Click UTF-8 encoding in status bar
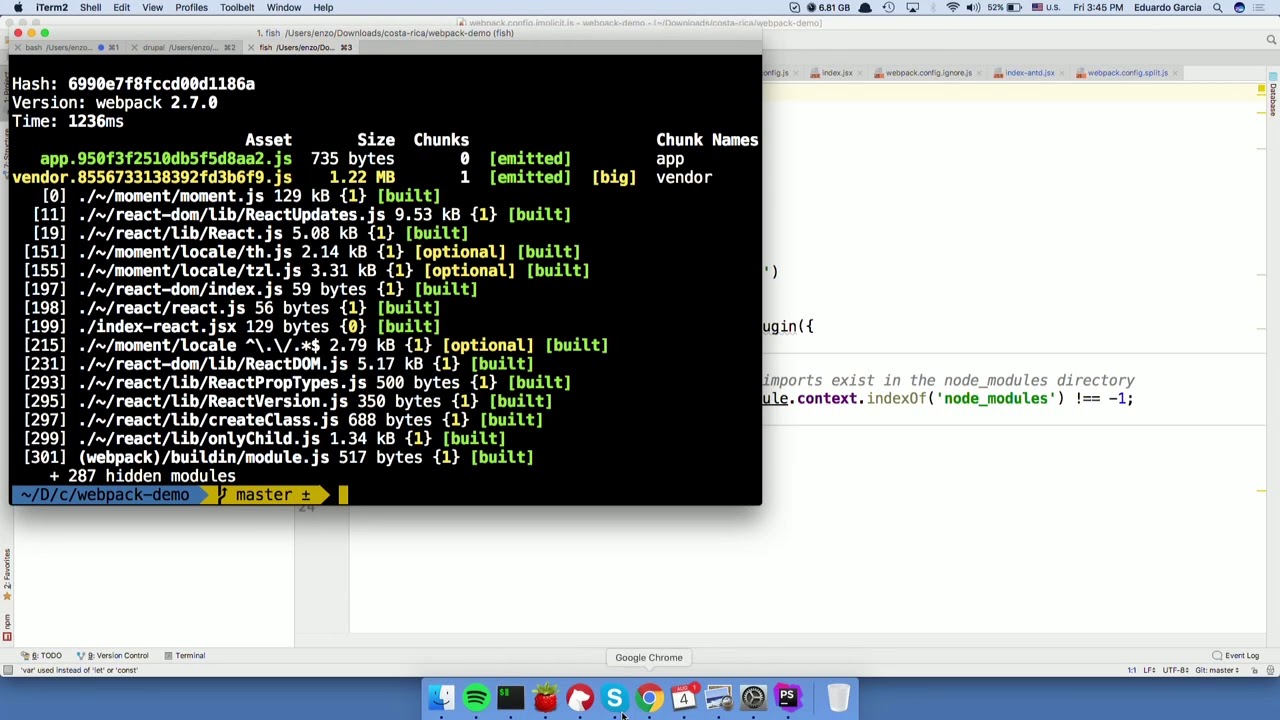 click(1175, 670)
